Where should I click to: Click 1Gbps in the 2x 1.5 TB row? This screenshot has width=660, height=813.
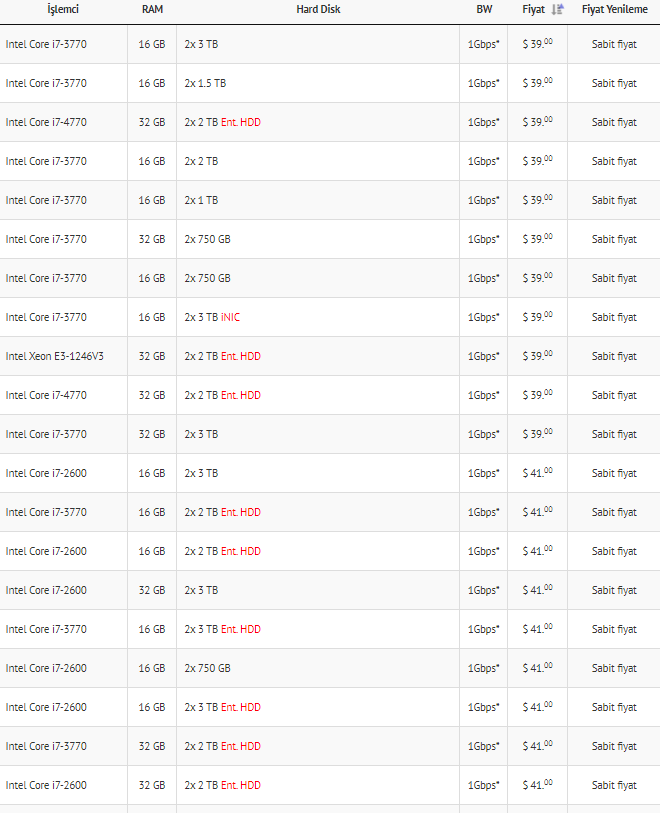[483, 83]
